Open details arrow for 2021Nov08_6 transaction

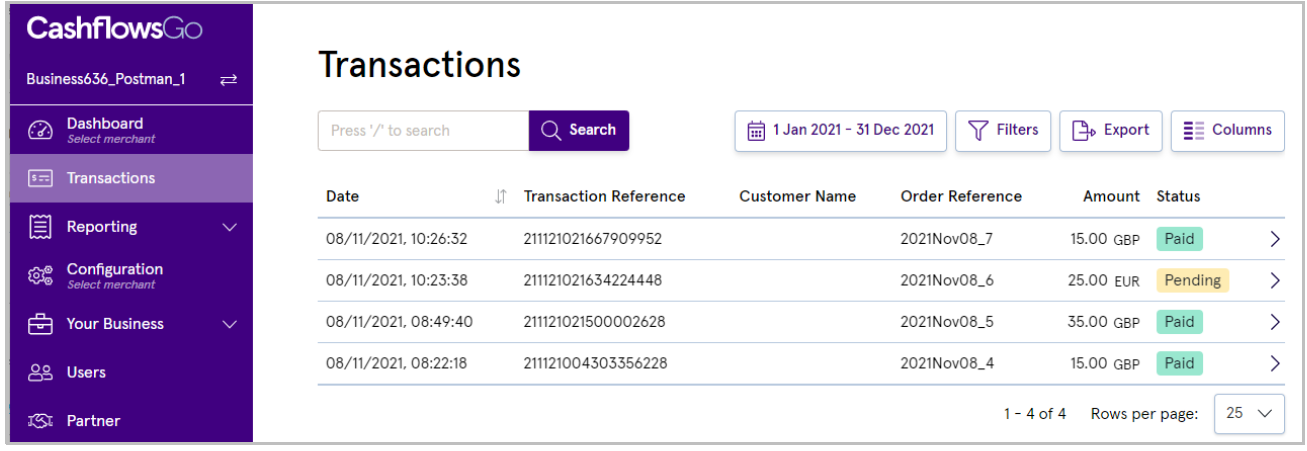click(1274, 281)
